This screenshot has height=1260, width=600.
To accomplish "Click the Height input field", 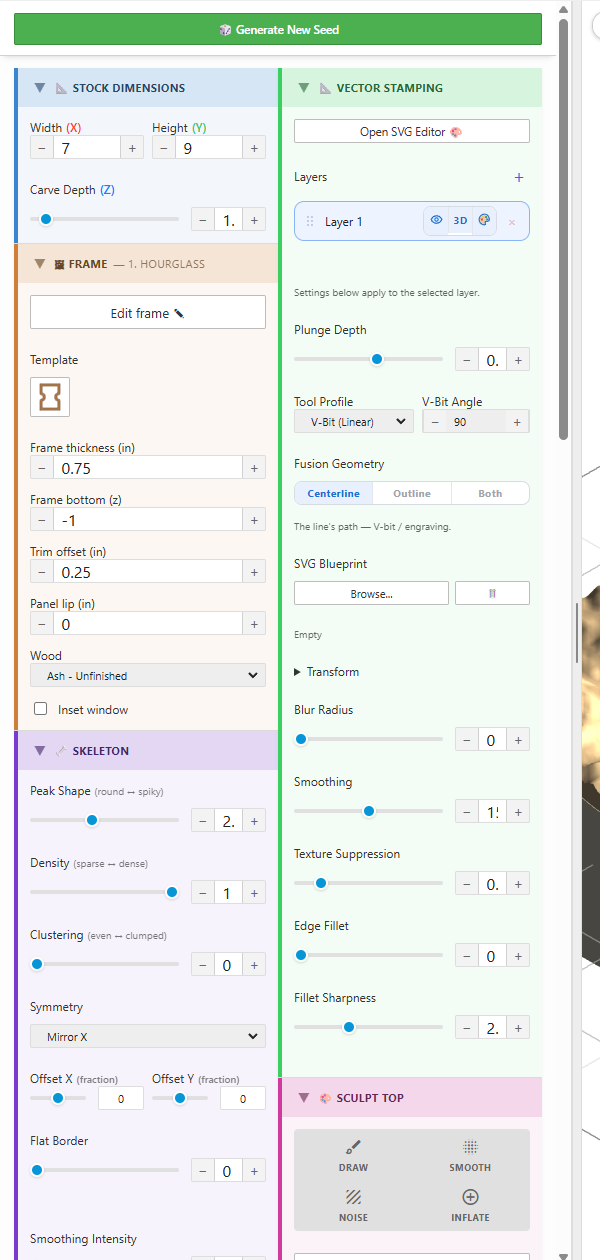I will [x=209, y=147].
